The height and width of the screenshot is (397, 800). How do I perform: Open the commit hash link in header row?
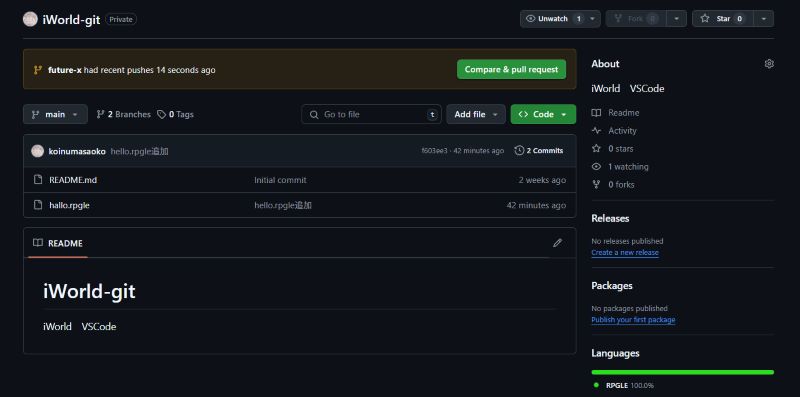(435, 151)
